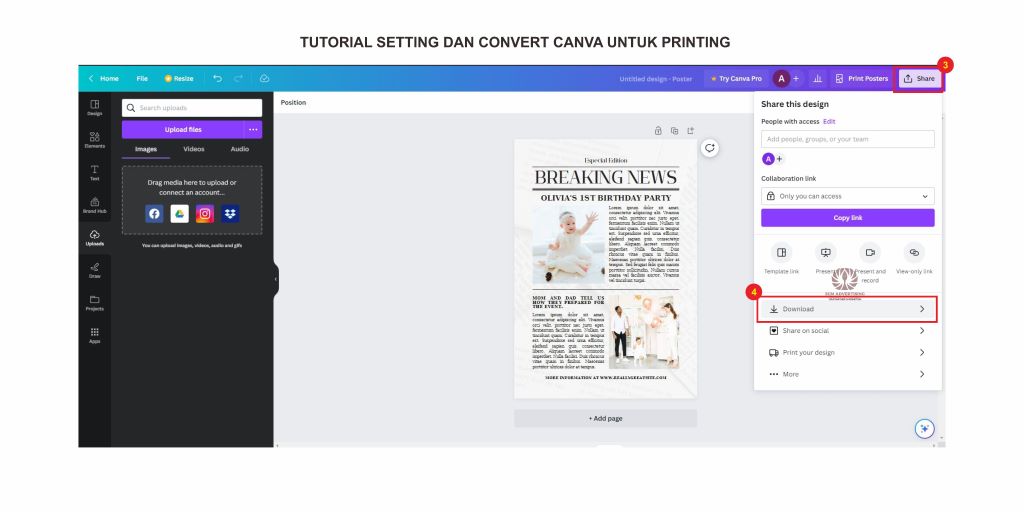Click the add page icon above canvas
1024x512 pixels.
pyautogui.click(x=690, y=131)
